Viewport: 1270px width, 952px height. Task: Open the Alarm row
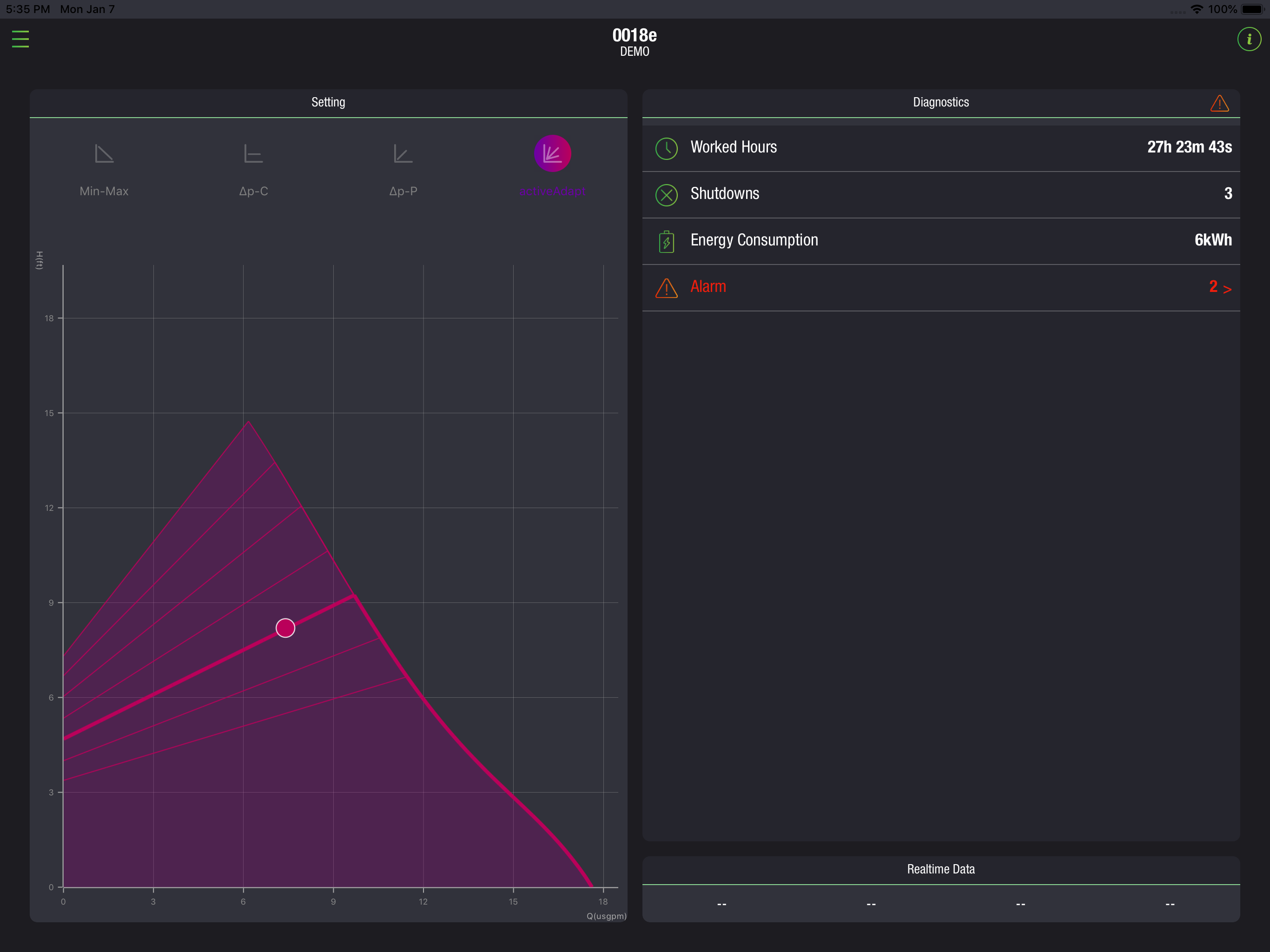pyautogui.click(x=941, y=287)
